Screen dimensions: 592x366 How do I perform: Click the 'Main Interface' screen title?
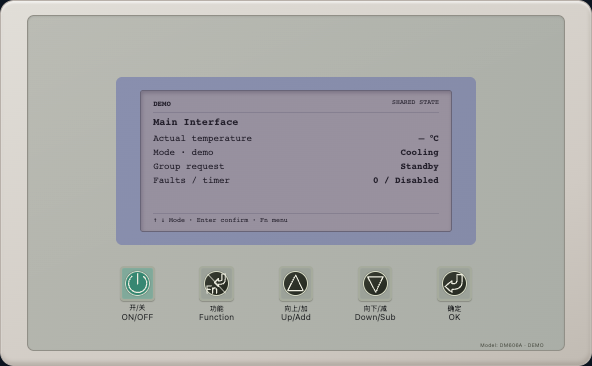196,122
